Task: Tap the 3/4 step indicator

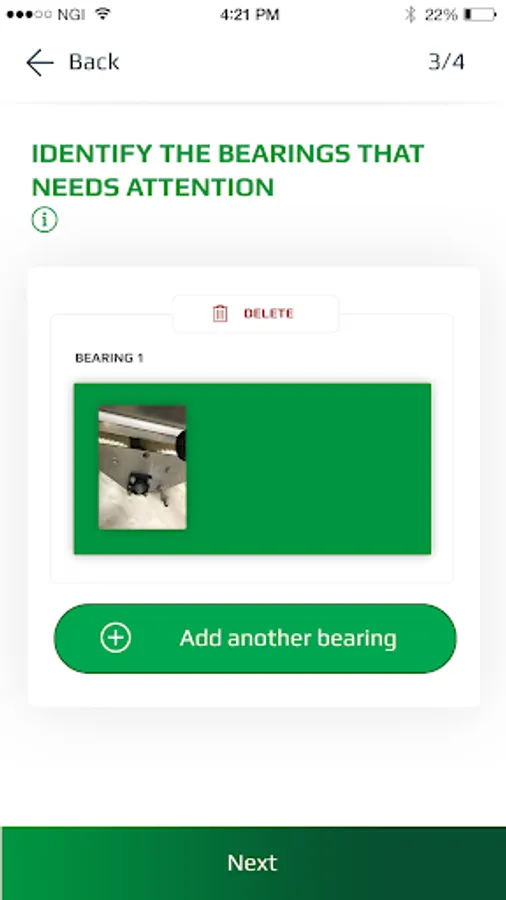Action: [x=446, y=61]
